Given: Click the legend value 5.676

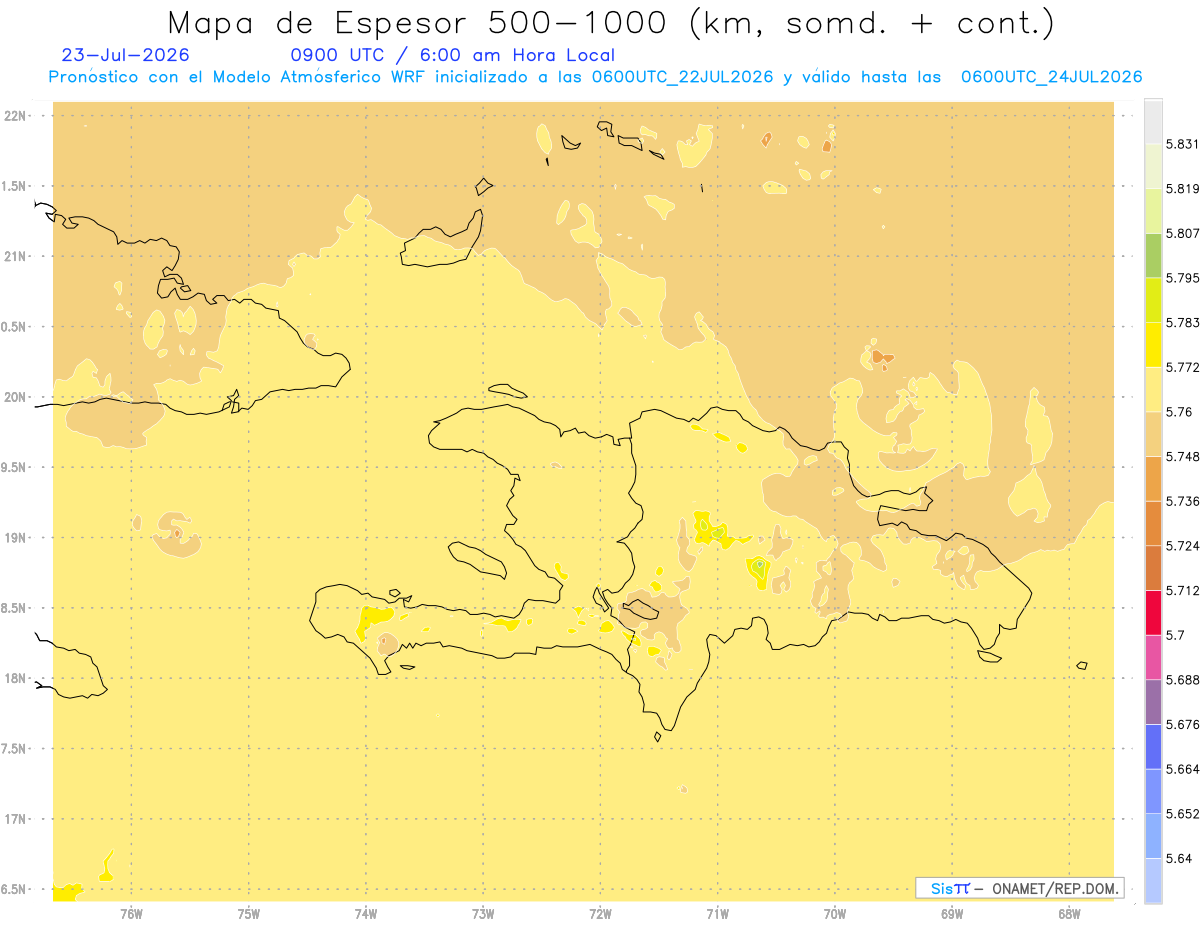Looking at the screenshot, I should pos(1182,724).
